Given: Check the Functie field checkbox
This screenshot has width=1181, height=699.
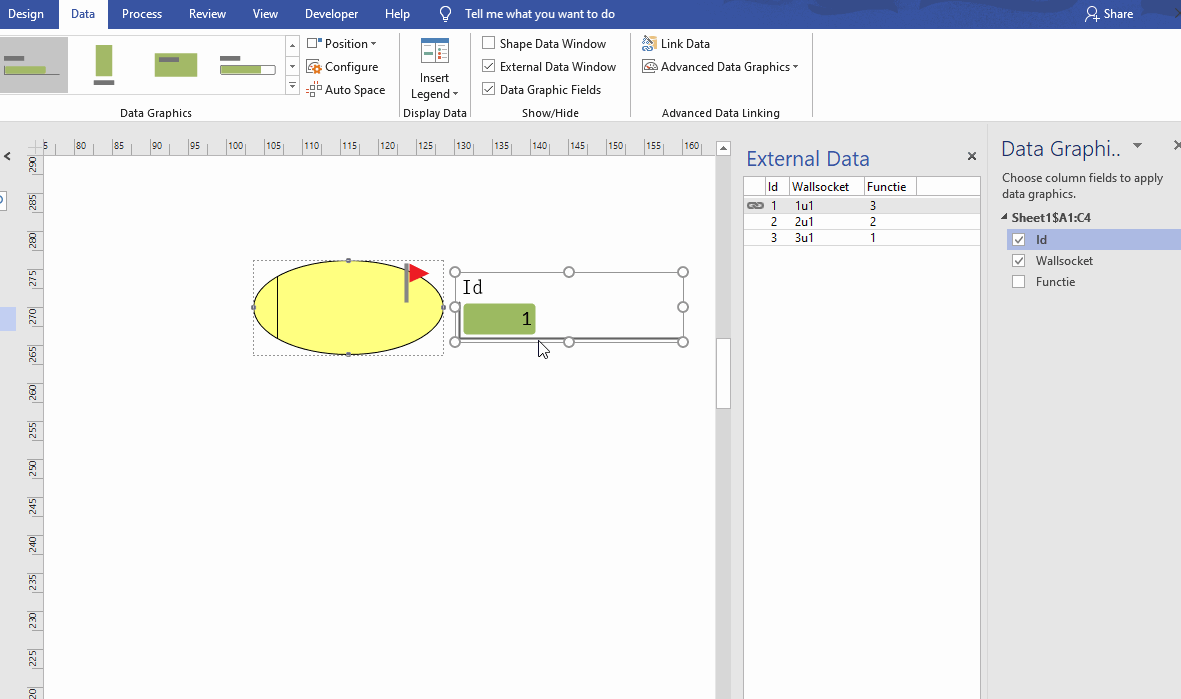Looking at the screenshot, I should [x=1018, y=282].
